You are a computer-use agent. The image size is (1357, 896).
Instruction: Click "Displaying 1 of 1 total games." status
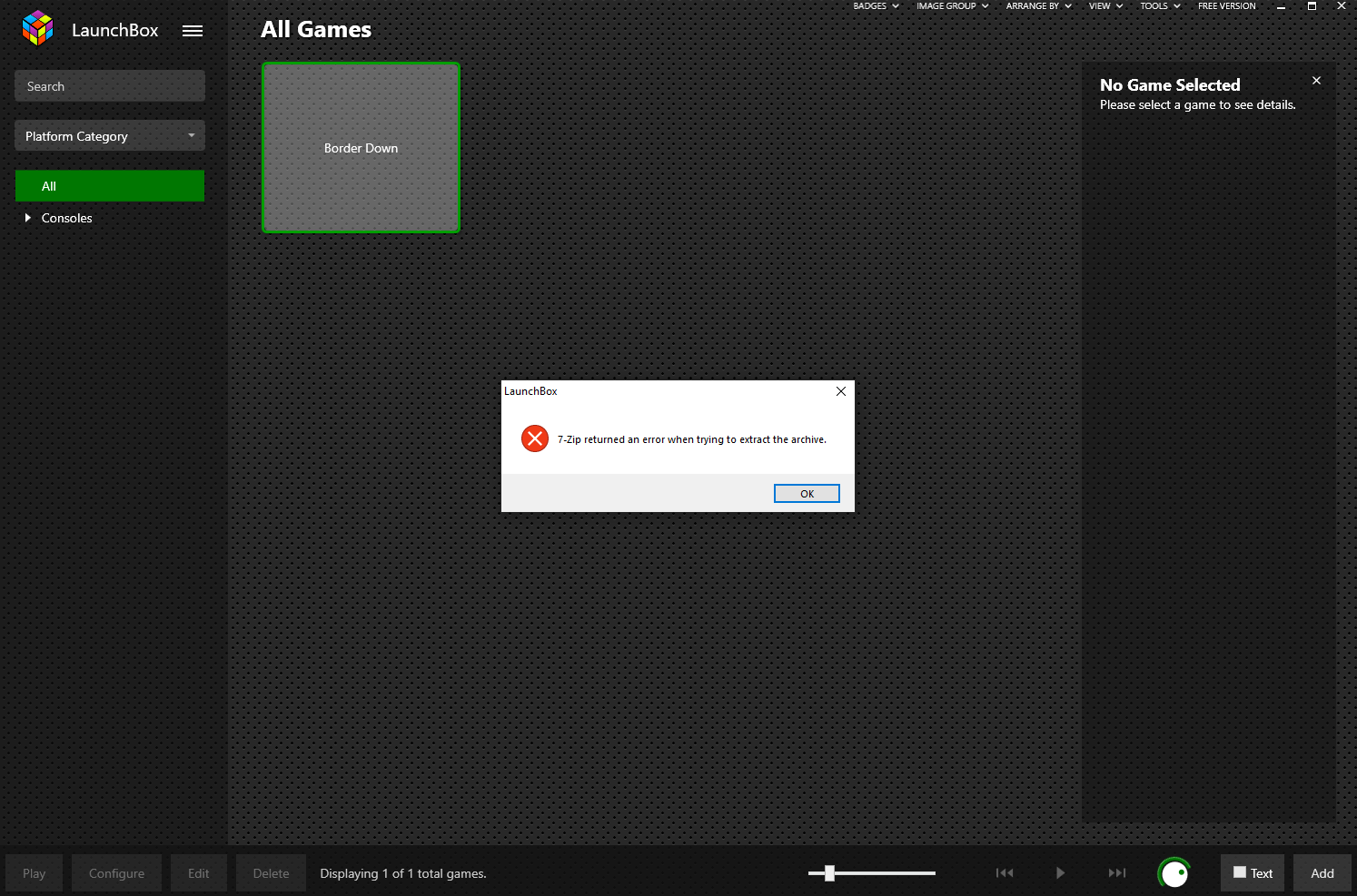403,873
